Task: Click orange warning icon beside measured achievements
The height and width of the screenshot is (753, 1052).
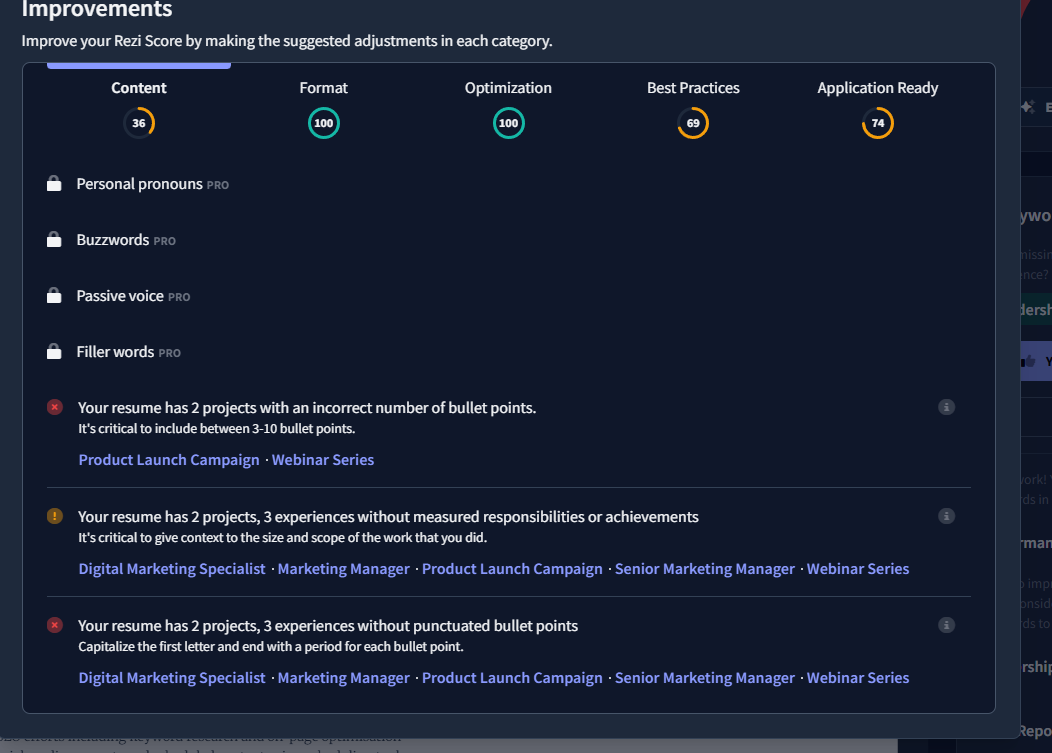Action: [55, 516]
